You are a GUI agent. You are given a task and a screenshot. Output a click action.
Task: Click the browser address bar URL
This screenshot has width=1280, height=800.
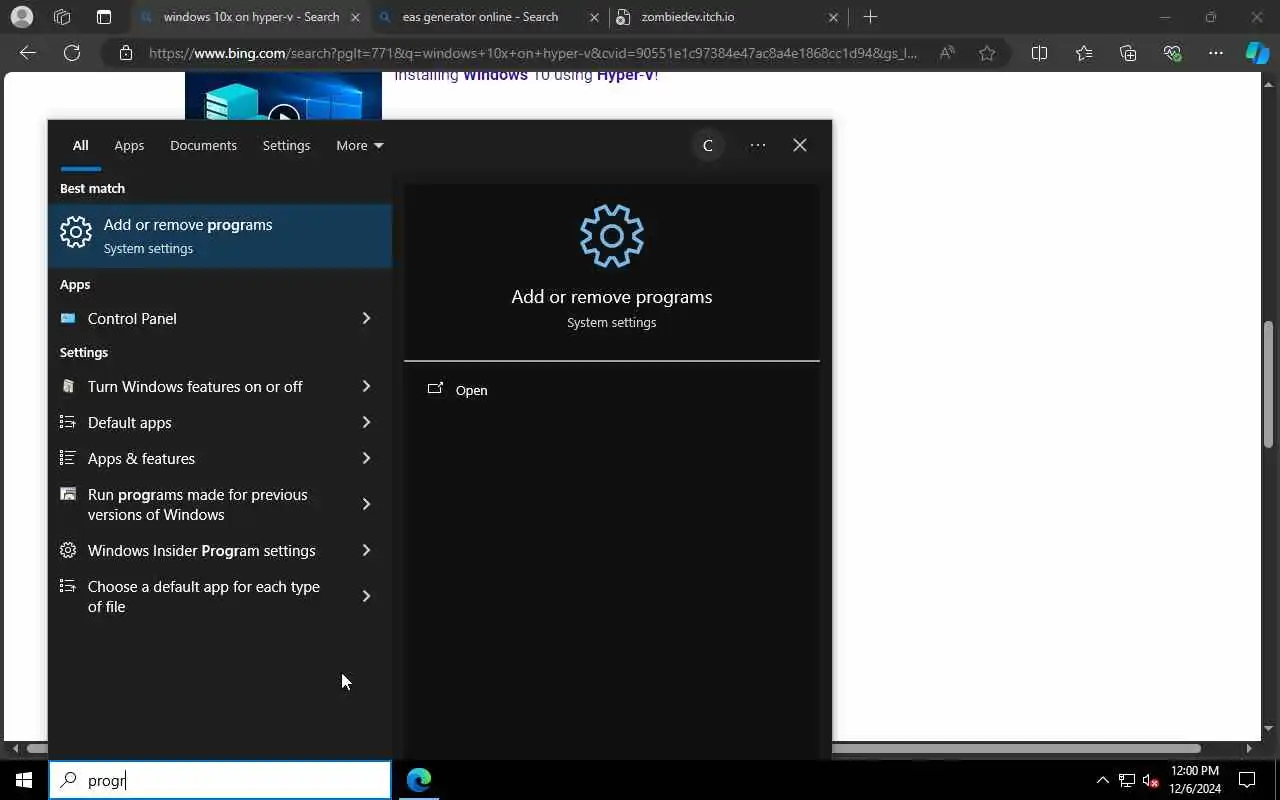tap(532, 53)
